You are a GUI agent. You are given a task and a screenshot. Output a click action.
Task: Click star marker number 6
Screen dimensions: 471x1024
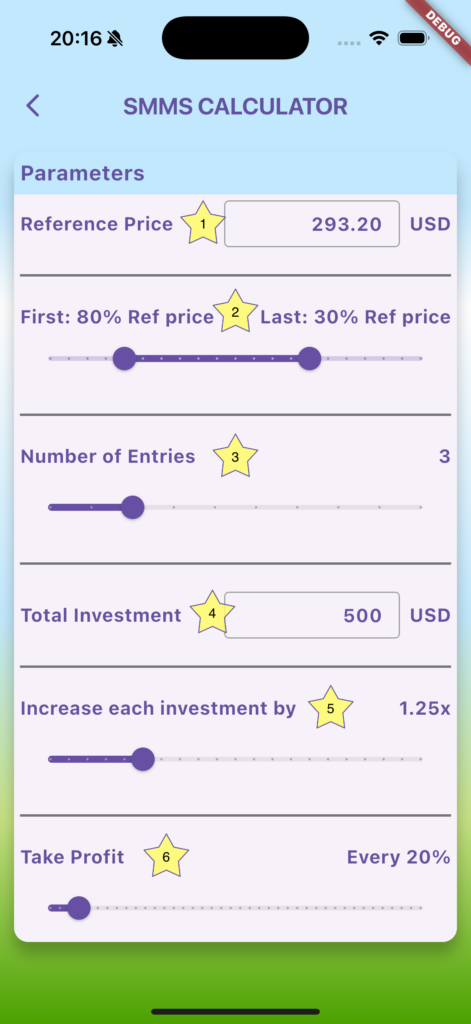166,856
